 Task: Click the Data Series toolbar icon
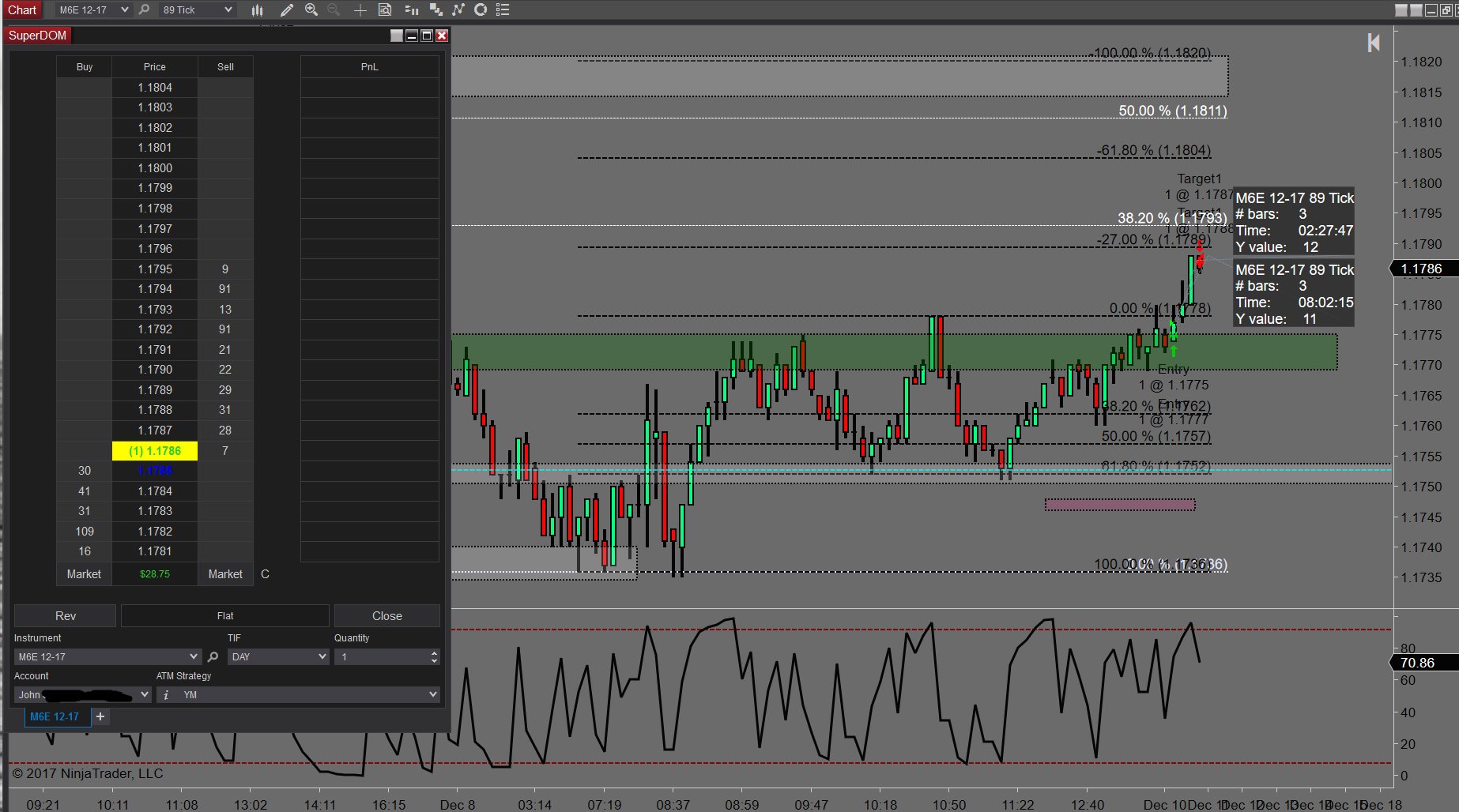pyautogui.click(x=435, y=10)
